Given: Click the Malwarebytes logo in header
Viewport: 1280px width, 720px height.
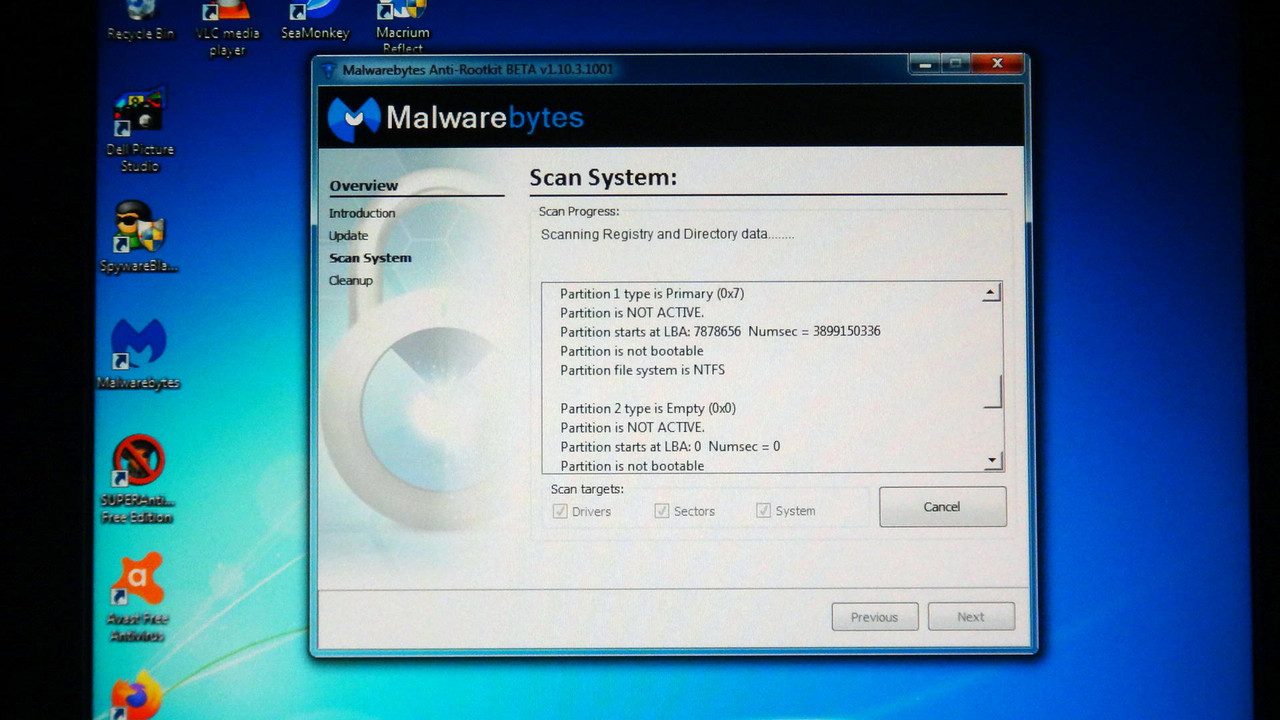Looking at the screenshot, I should click(455, 119).
